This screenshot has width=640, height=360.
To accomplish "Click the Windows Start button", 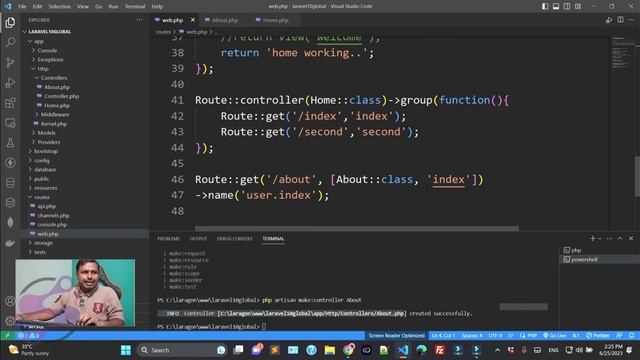I will 126,350.
